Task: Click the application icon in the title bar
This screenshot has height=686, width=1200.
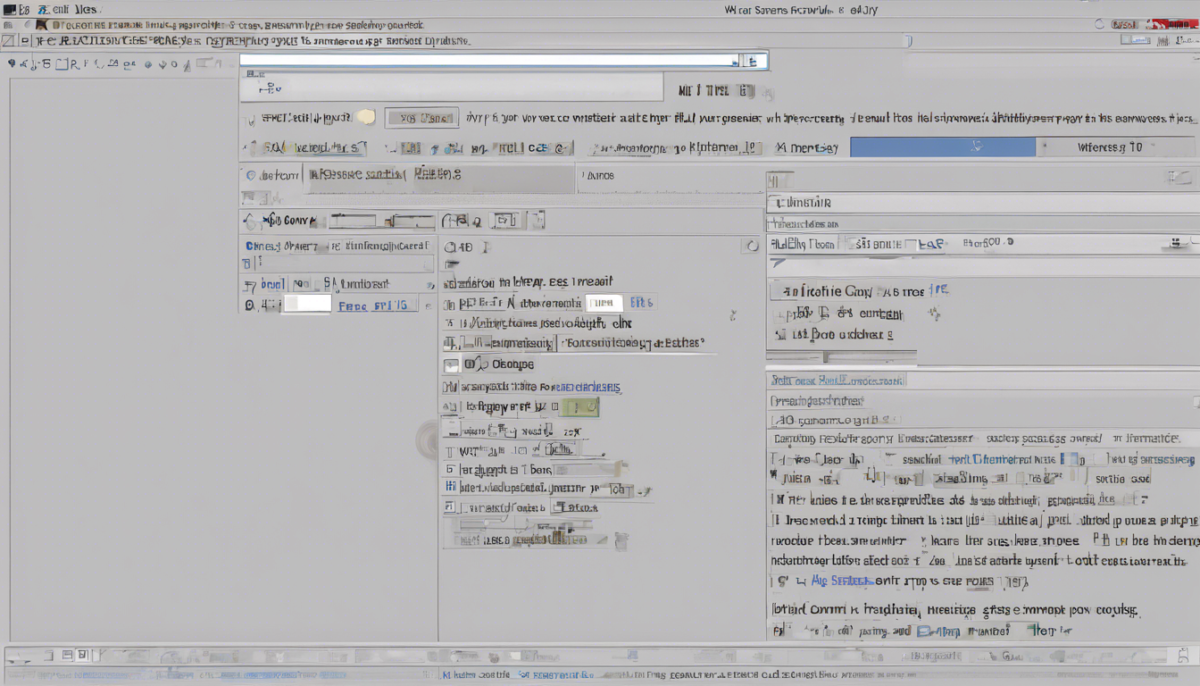Action: pyautogui.click(x=9, y=8)
